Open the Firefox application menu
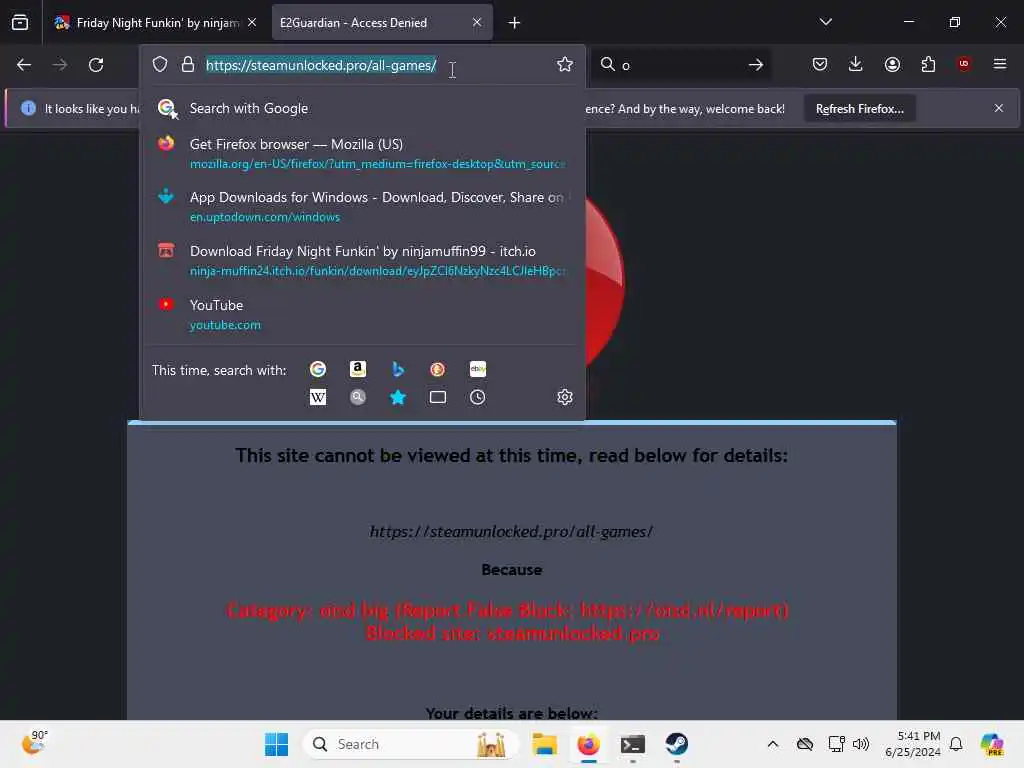This screenshot has height=768, width=1024. pos(999,64)
